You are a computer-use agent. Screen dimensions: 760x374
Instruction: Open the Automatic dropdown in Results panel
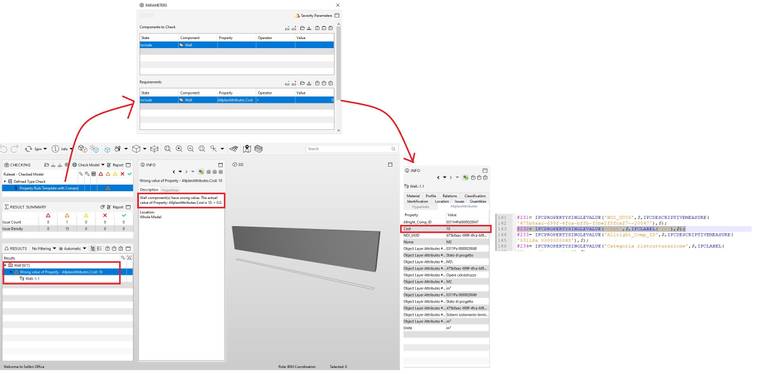coord(73,249)
